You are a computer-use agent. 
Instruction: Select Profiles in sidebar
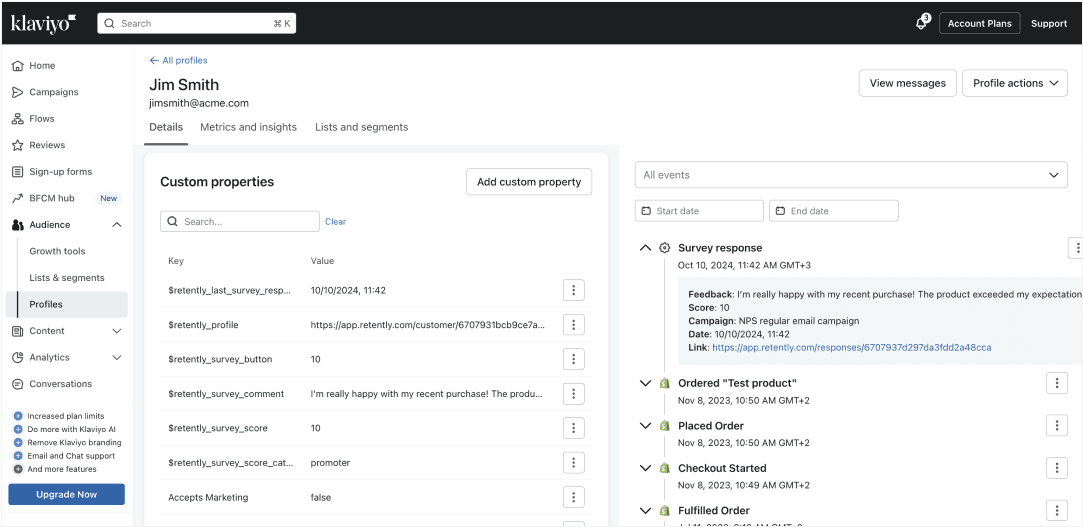67,305
